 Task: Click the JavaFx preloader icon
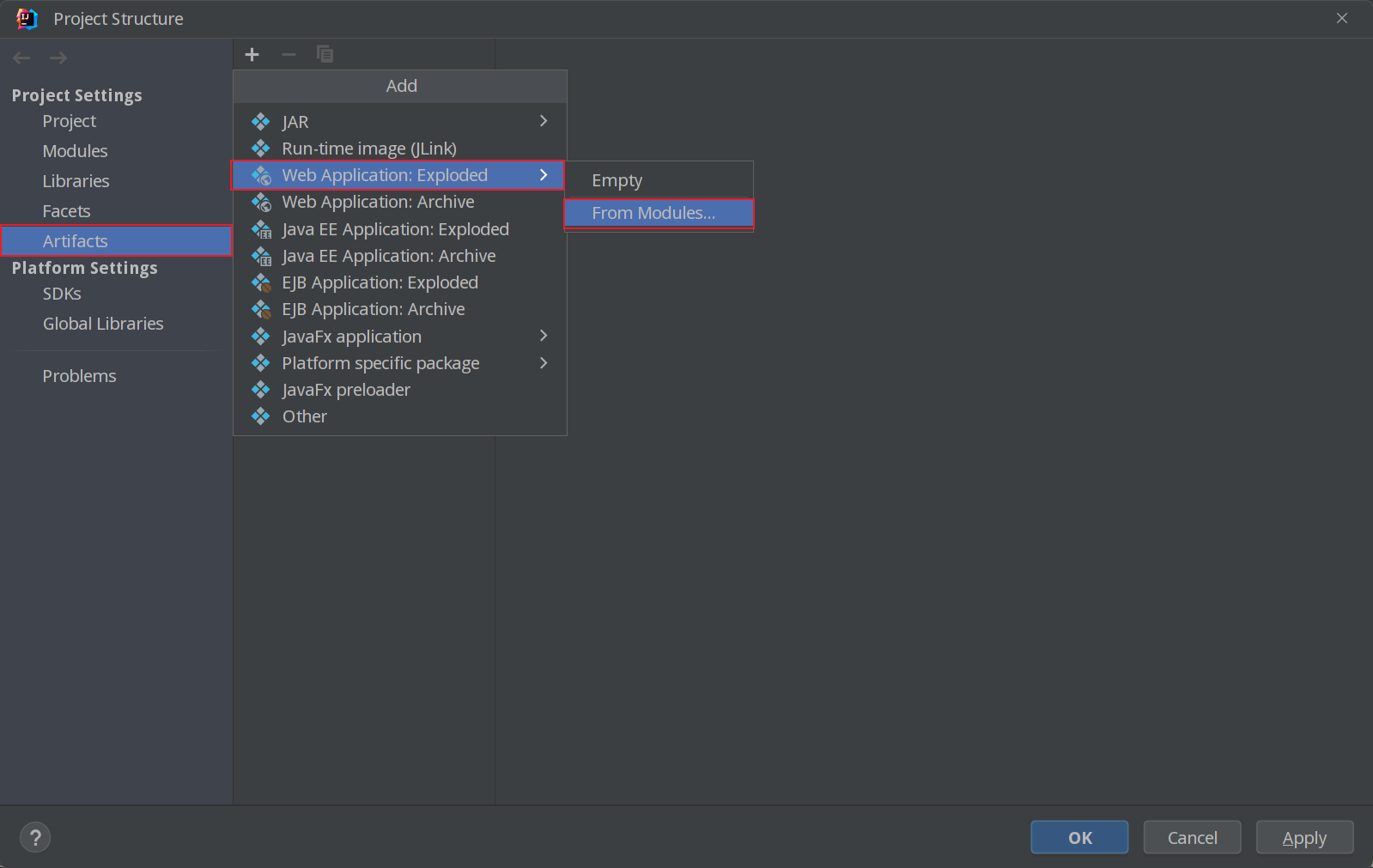[261, 390]
